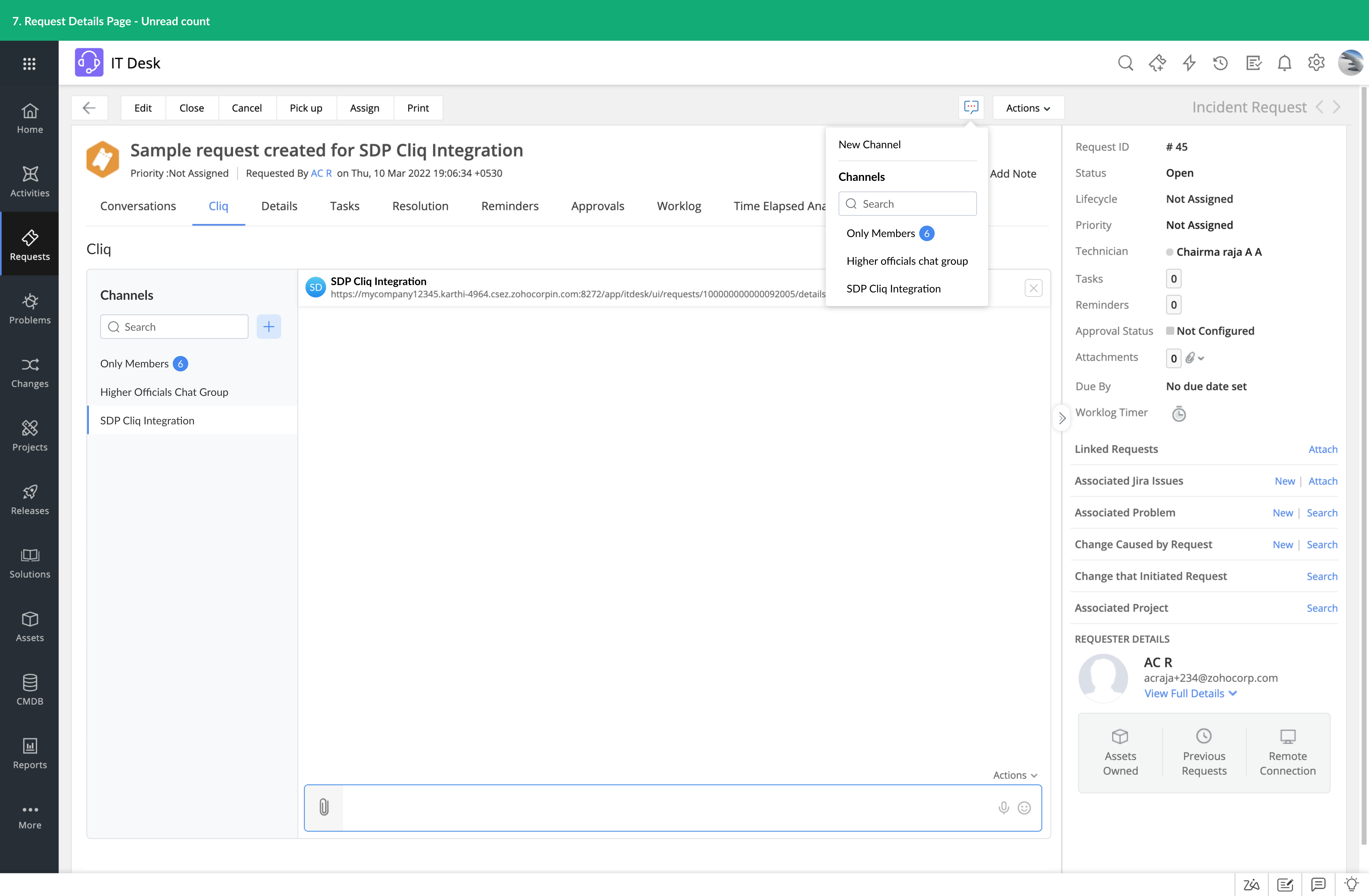This screenshot has width=1369, height=896.
Task: Switch to the Details tab
Action: (x=279, y=206)
